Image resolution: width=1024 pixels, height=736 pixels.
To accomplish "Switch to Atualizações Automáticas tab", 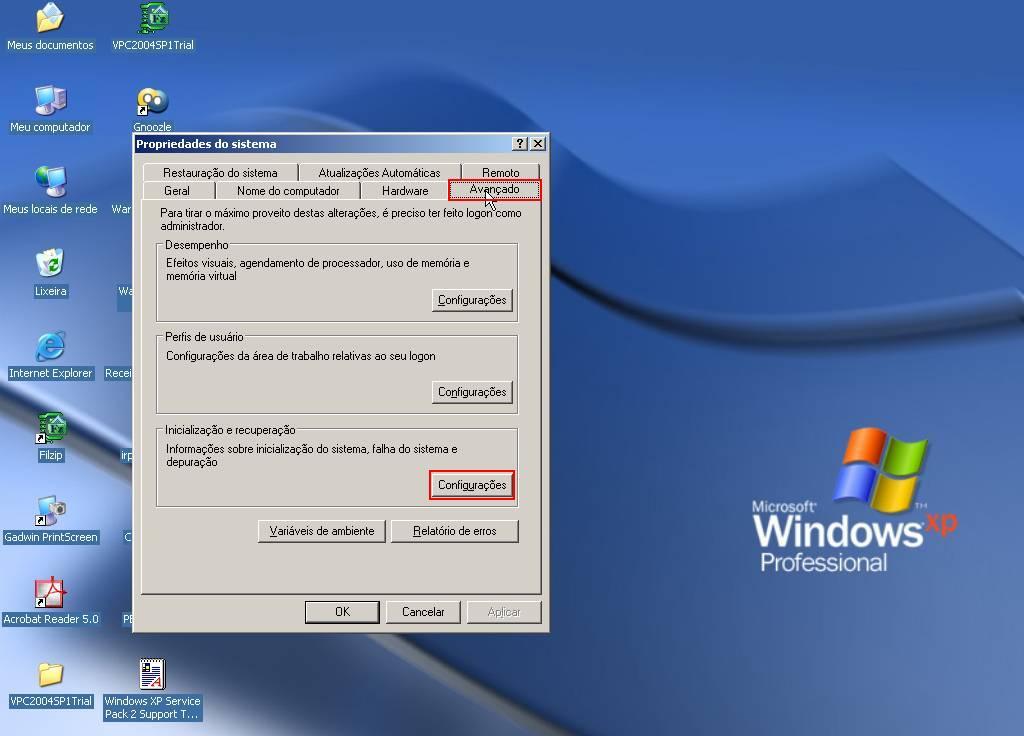I will click(x=379, y=172).
